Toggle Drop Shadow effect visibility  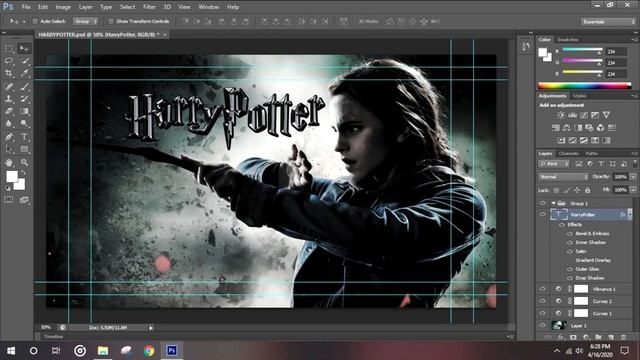(x=570, y=278)
